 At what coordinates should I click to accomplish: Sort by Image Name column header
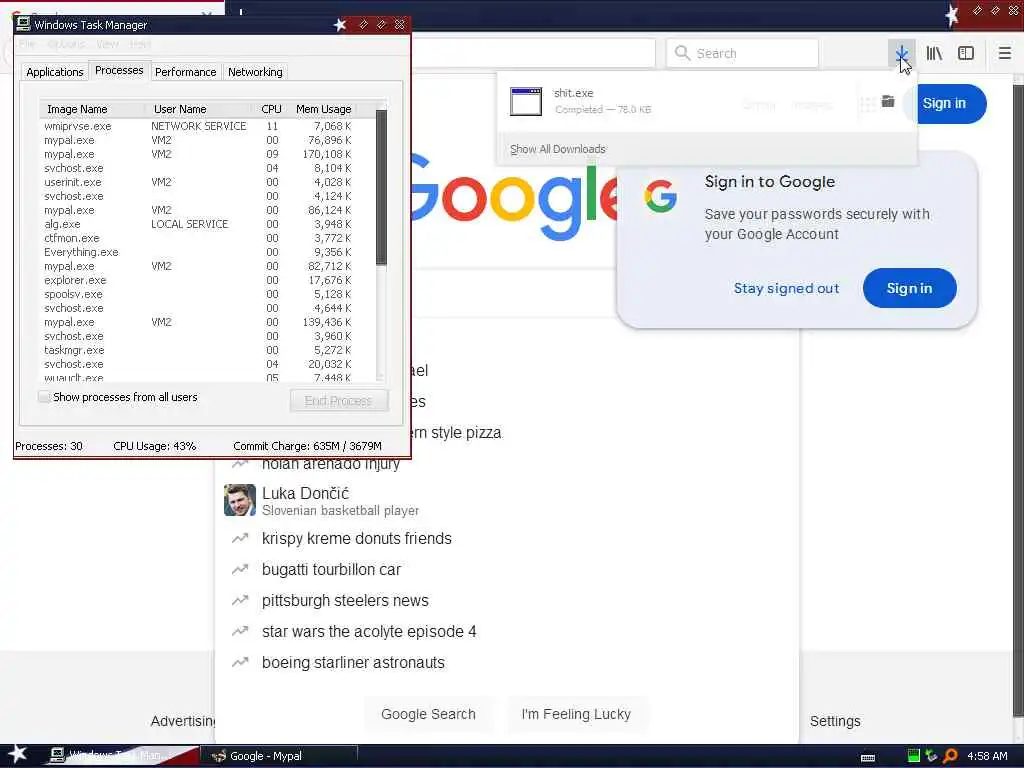pos(92,109)
